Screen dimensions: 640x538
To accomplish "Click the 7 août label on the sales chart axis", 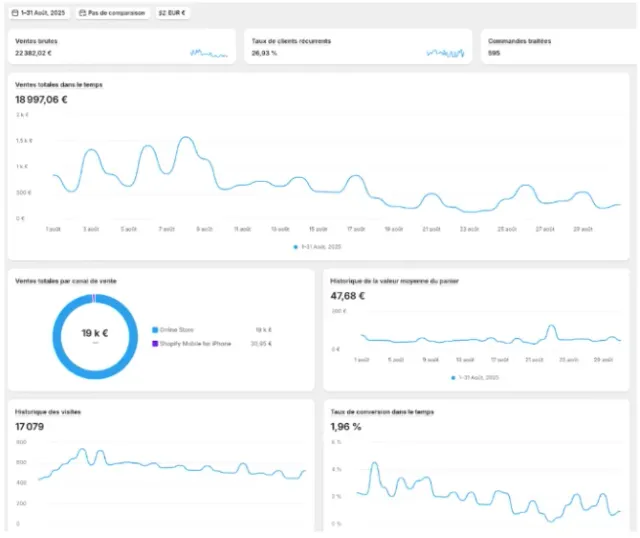I will [167, 229].
